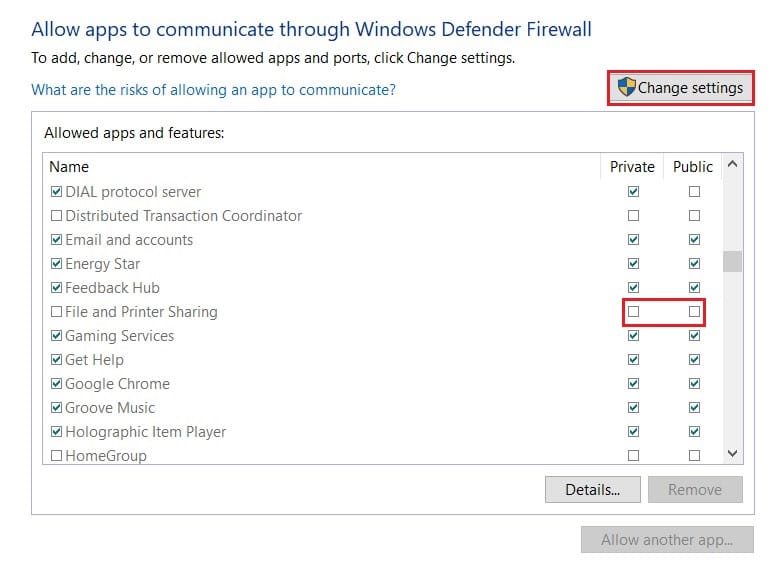Uncheck Private checkbox for Google Chrome
Image resolution: width=781 pixels, height=576 pixels.
click(633, 384)
